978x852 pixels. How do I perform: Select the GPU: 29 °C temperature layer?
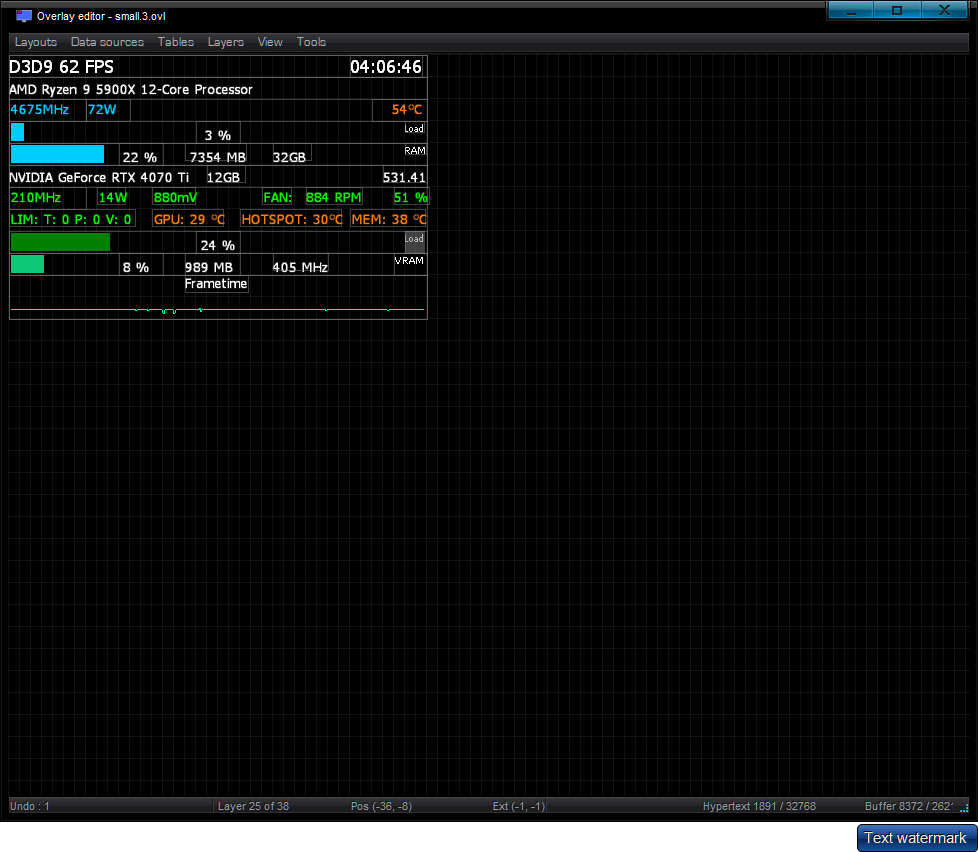click(189, 220)
